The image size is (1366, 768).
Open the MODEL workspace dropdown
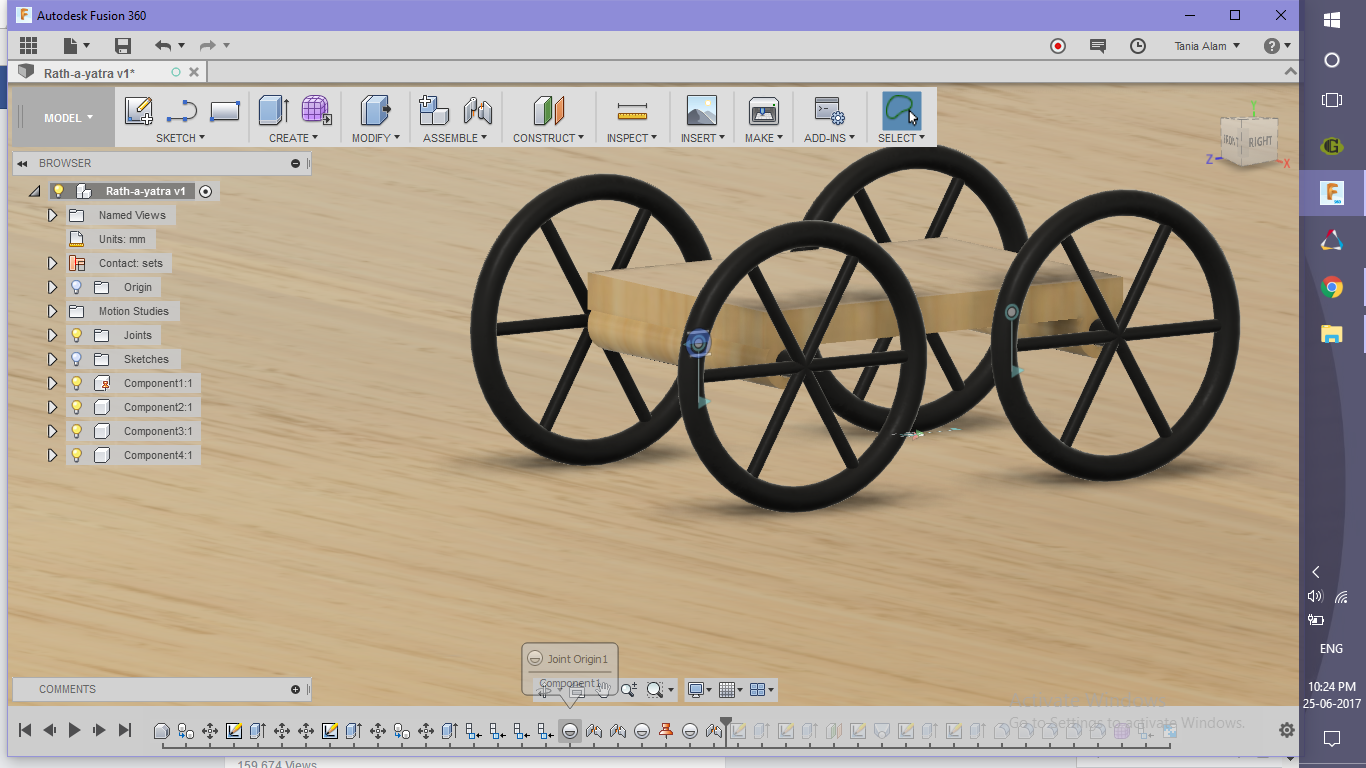point(68,118)
